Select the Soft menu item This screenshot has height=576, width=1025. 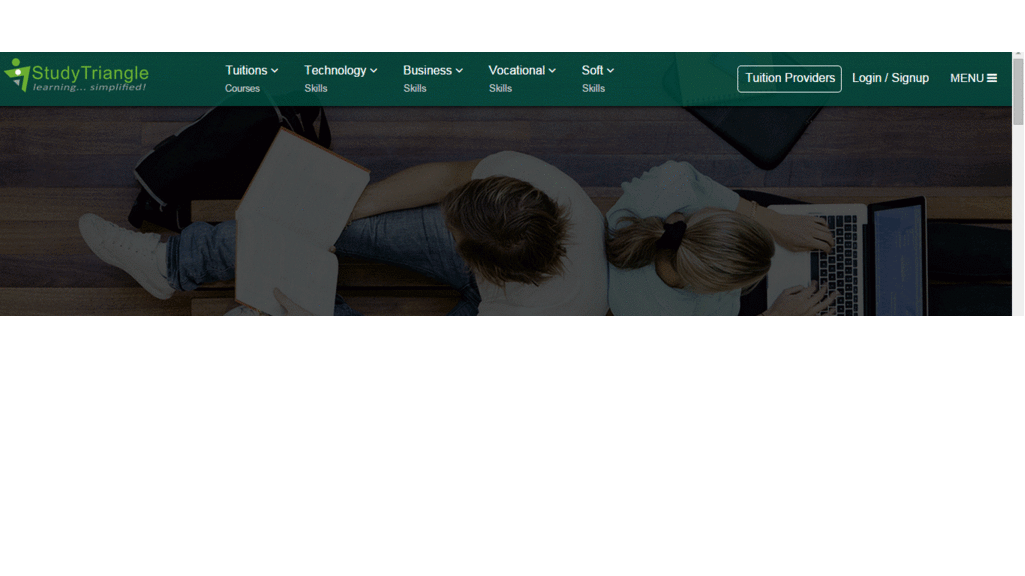(x=592, y=71)
